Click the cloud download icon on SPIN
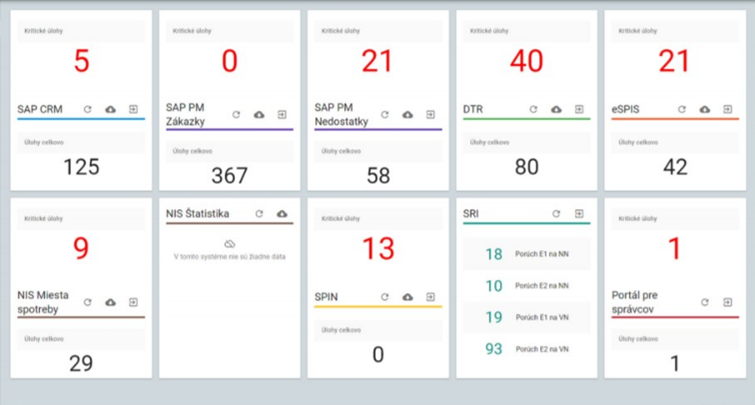755x405 pixels. [x=408, y=297]
